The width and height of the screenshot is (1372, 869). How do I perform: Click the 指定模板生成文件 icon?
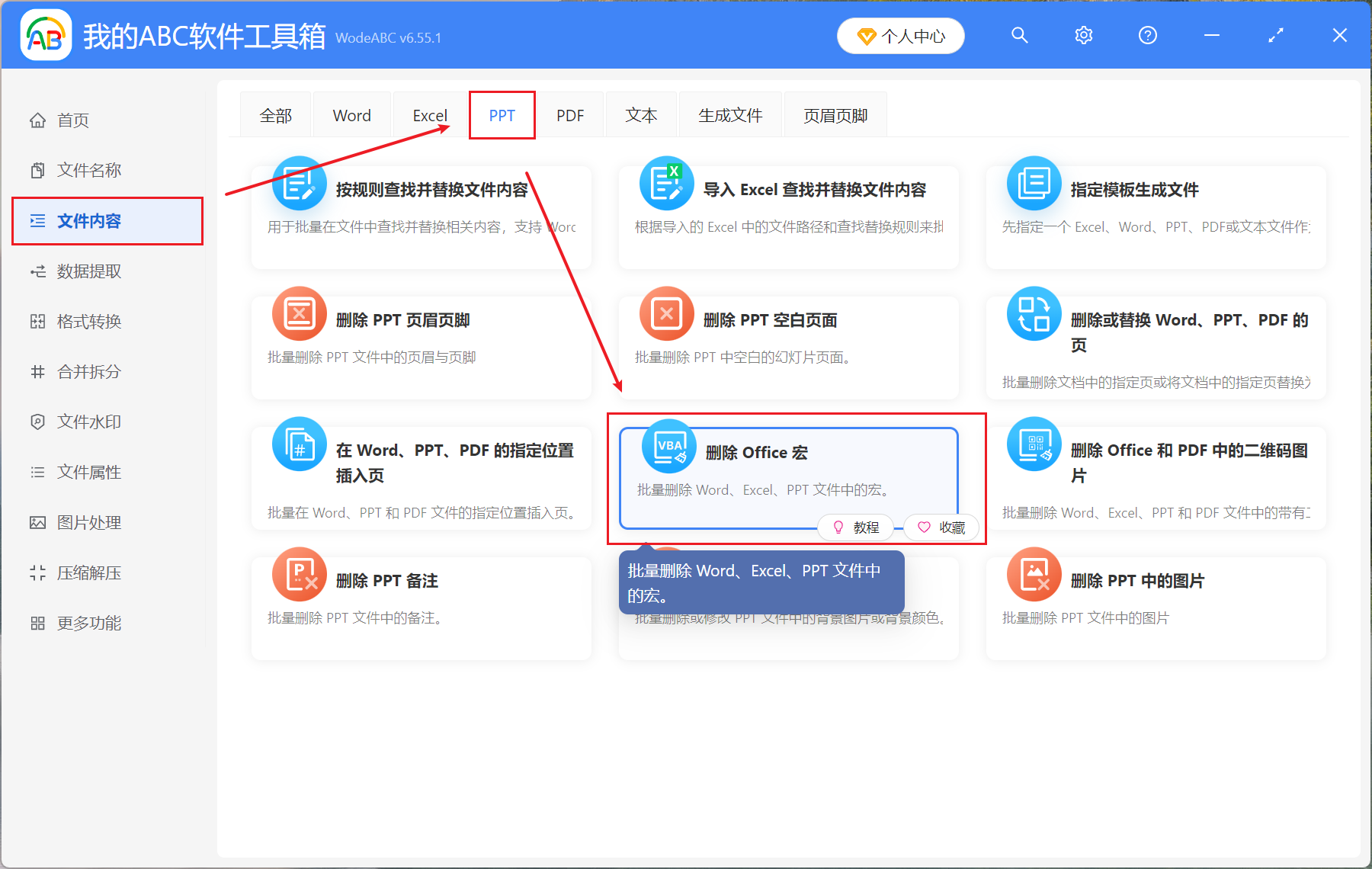pyautogui.click(x=1034, y=184)
